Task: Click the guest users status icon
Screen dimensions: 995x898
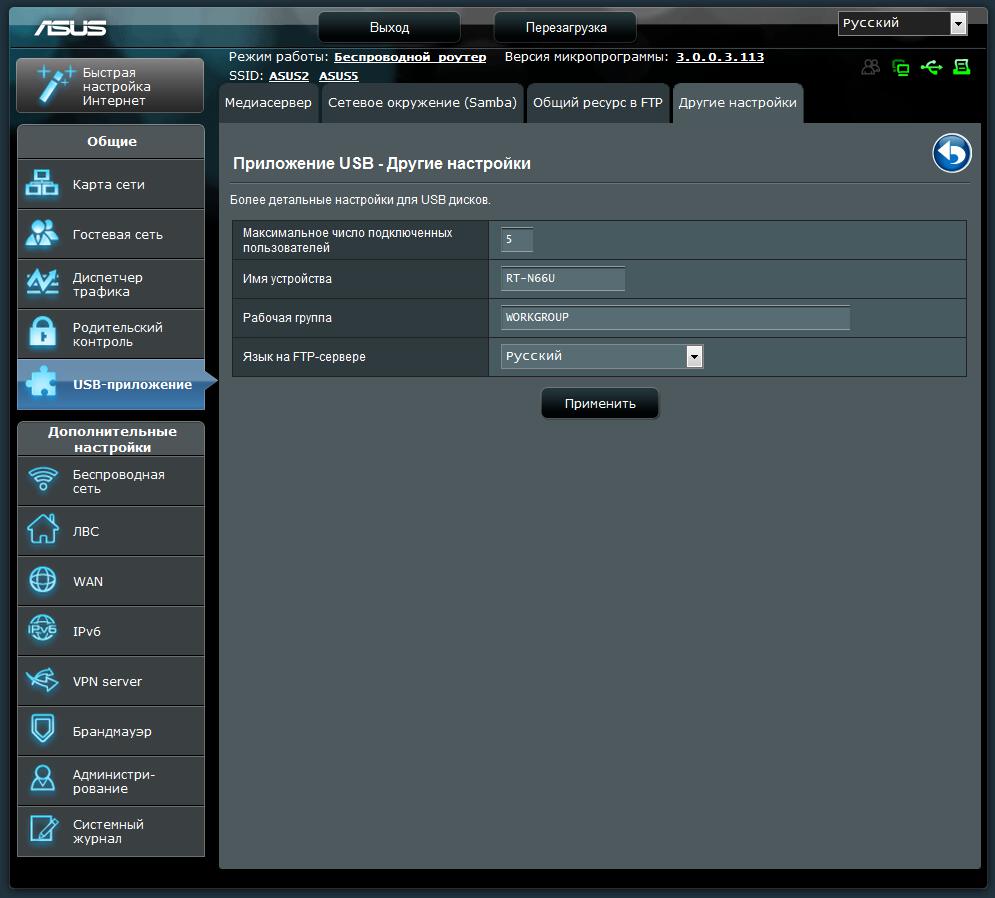Action: (871, 67)
